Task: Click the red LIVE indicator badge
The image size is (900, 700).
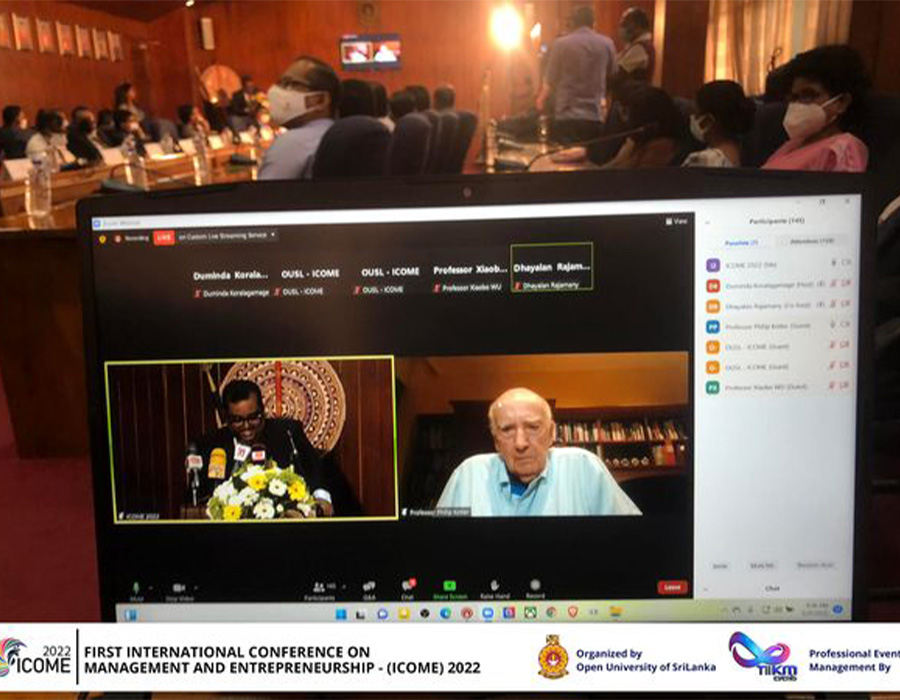Action: [163, 237]
